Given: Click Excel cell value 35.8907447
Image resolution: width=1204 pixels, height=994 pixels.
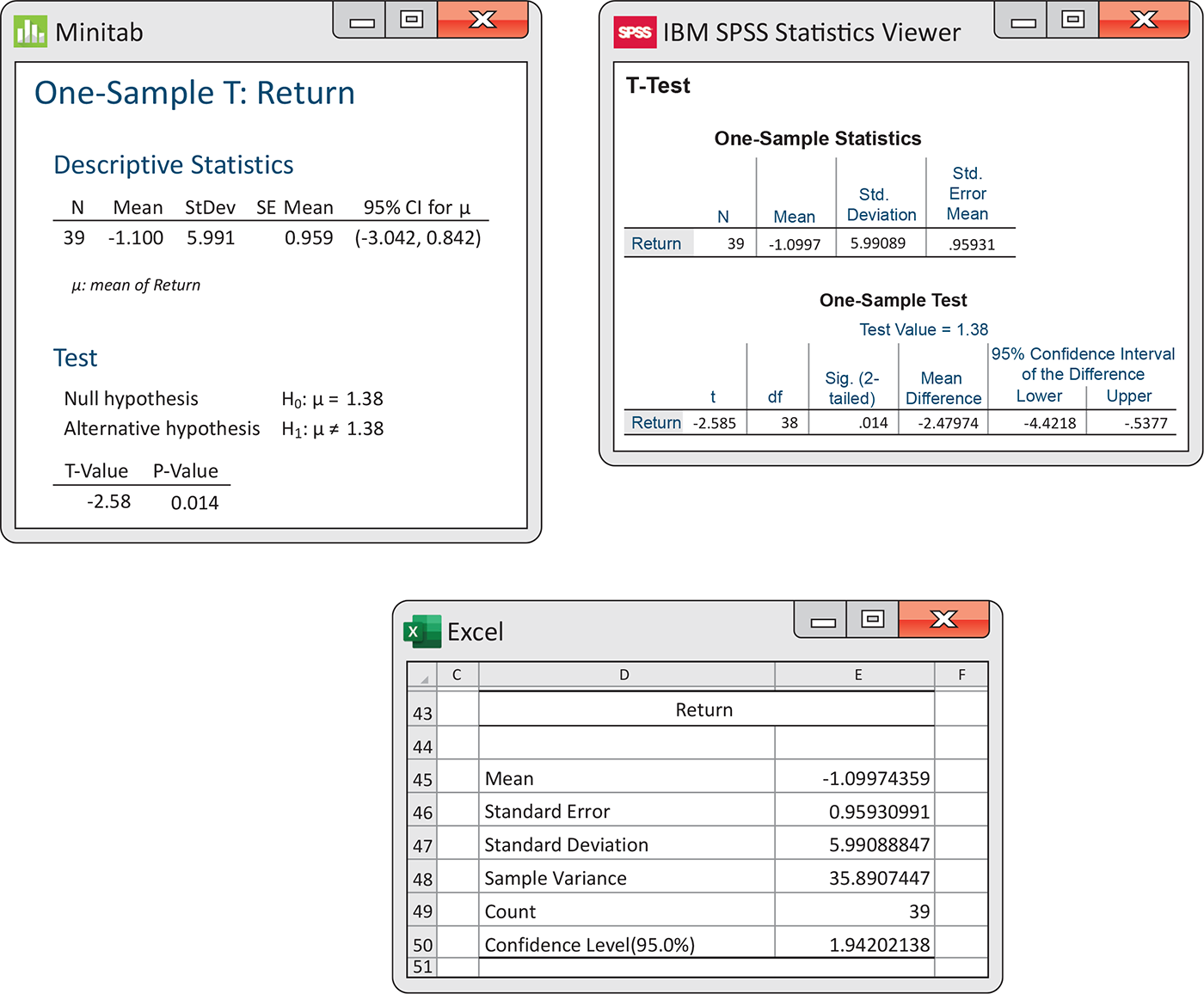Looking at the screenshot, I should (855, 878).
